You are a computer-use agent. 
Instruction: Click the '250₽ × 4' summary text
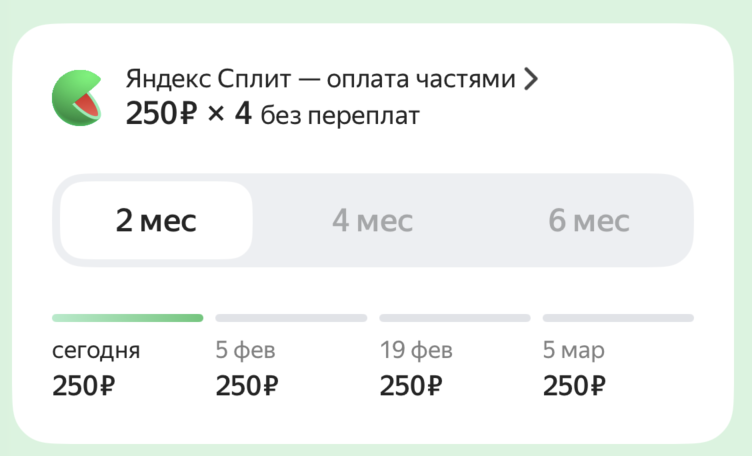tap(188, 115)
